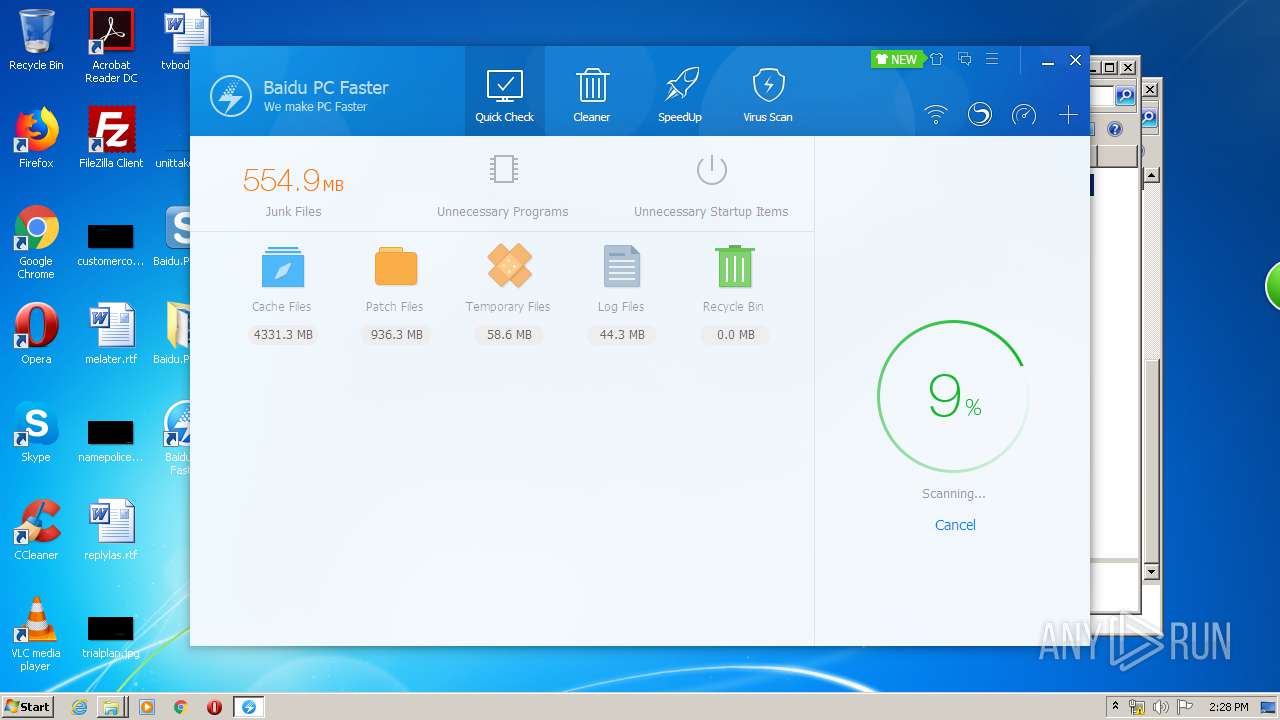Image resolution: width=1280 pixels, height=720 pixels.
Task: Select the trialplan.jpg desktop file
Action: [x=111, y=636]
